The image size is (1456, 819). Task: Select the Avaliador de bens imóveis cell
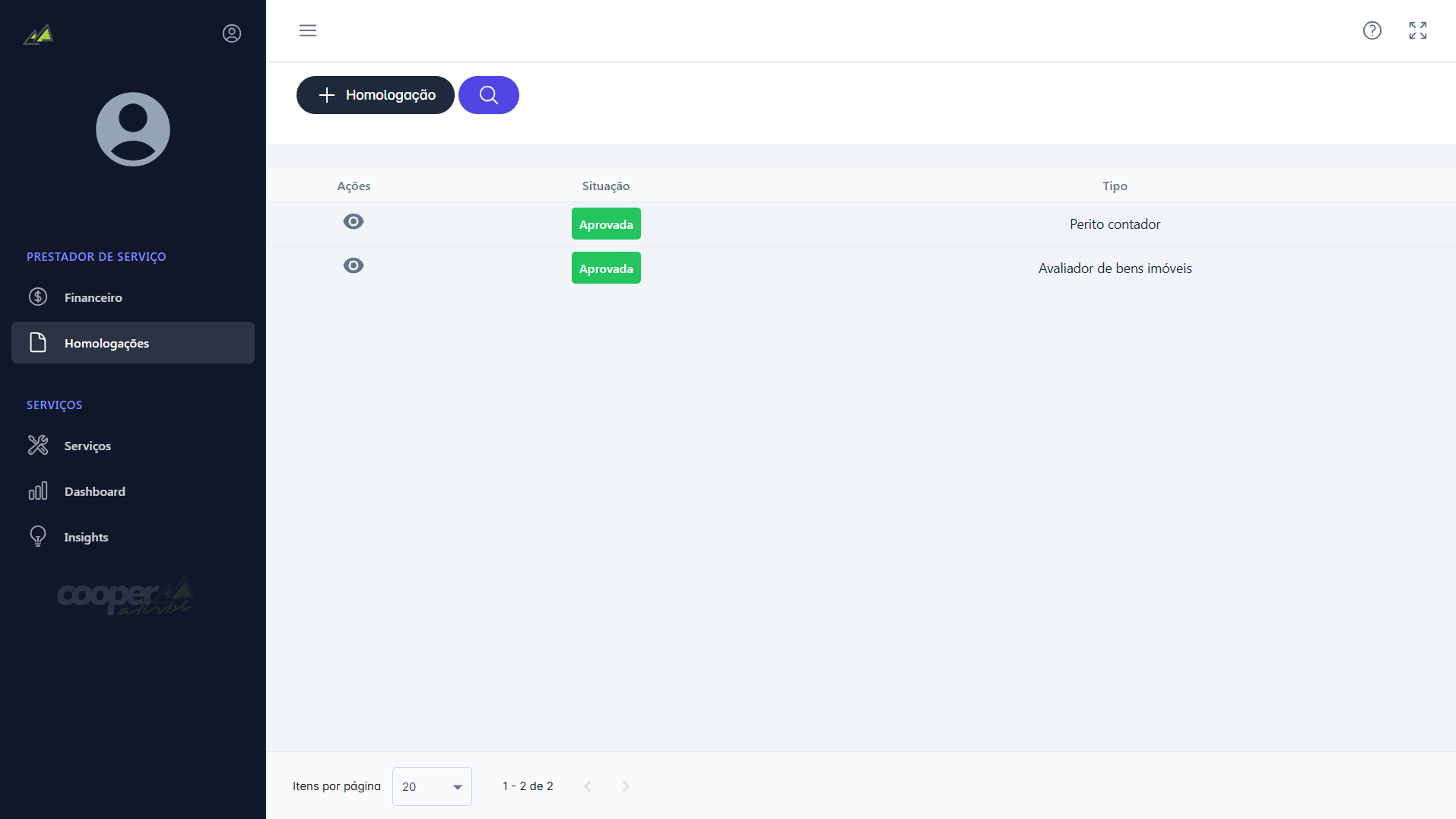tap(1115, 268)
